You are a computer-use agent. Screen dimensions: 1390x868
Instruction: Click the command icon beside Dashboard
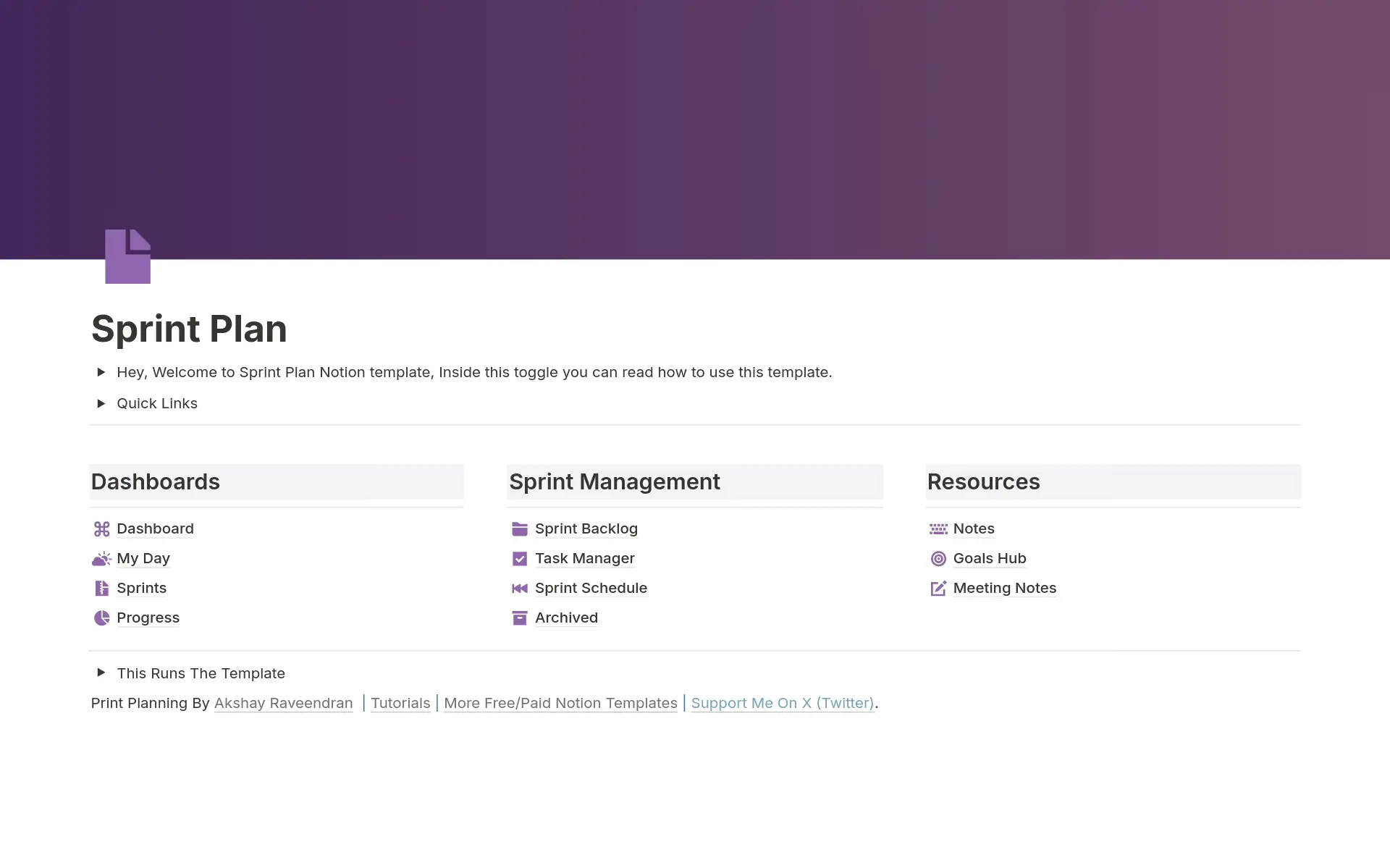[x=101, y=529]
